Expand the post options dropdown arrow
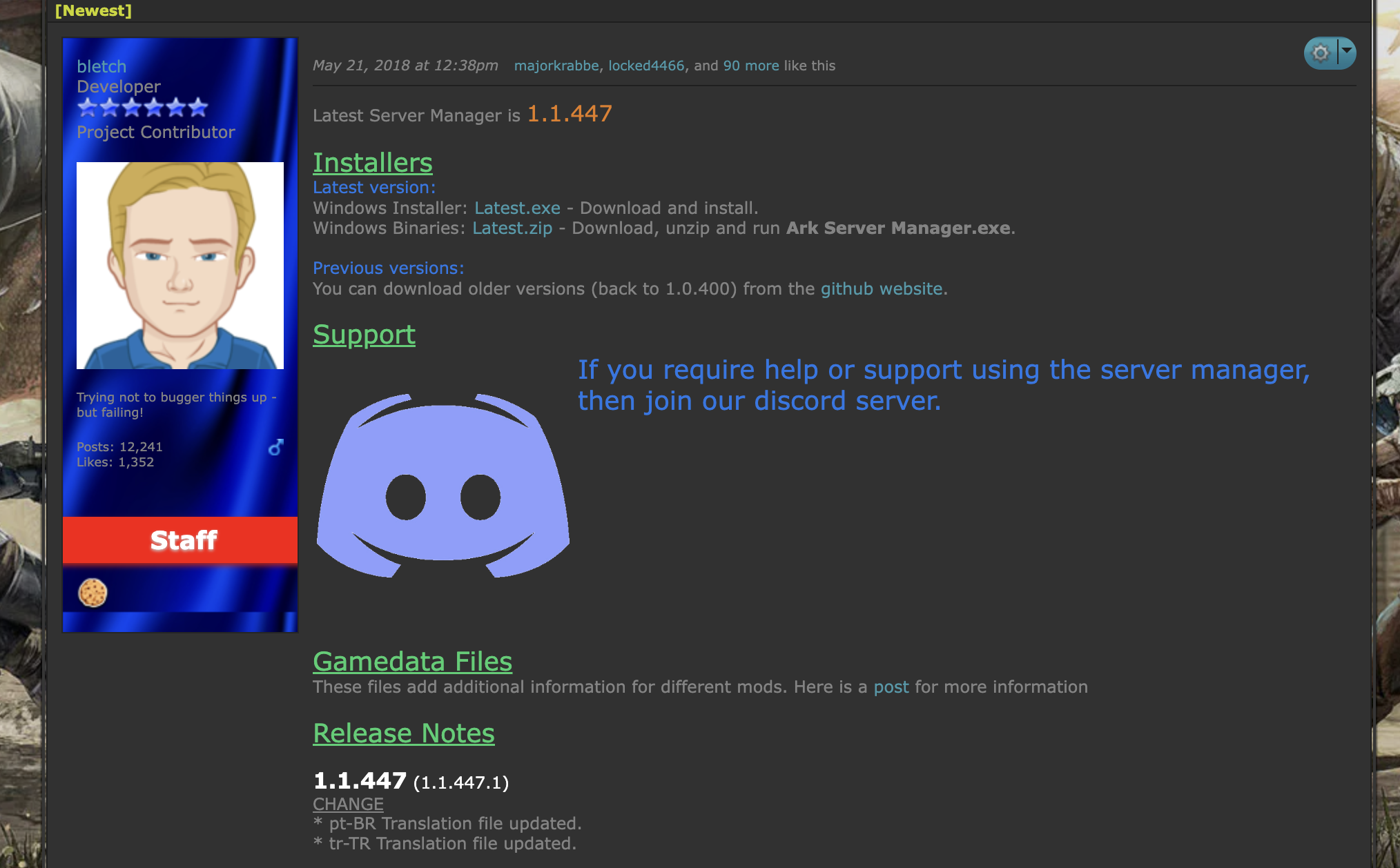 click(1347, 52)
